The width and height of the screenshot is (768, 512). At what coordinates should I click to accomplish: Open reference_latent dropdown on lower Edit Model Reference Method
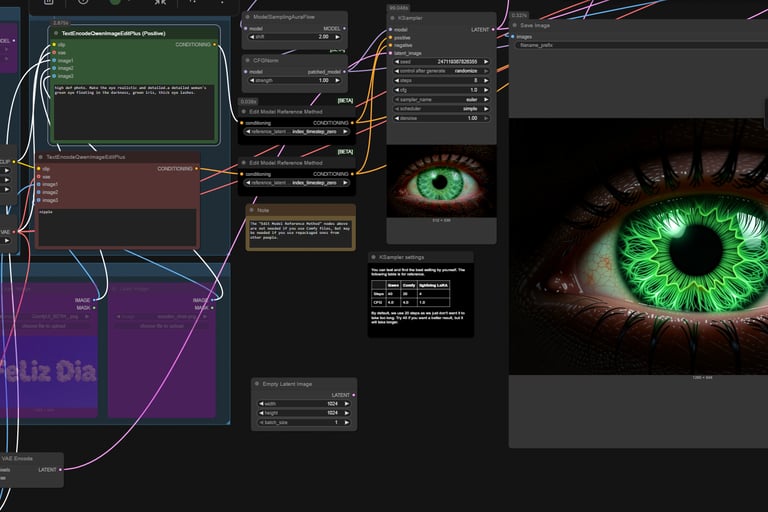tap(297, 183)
